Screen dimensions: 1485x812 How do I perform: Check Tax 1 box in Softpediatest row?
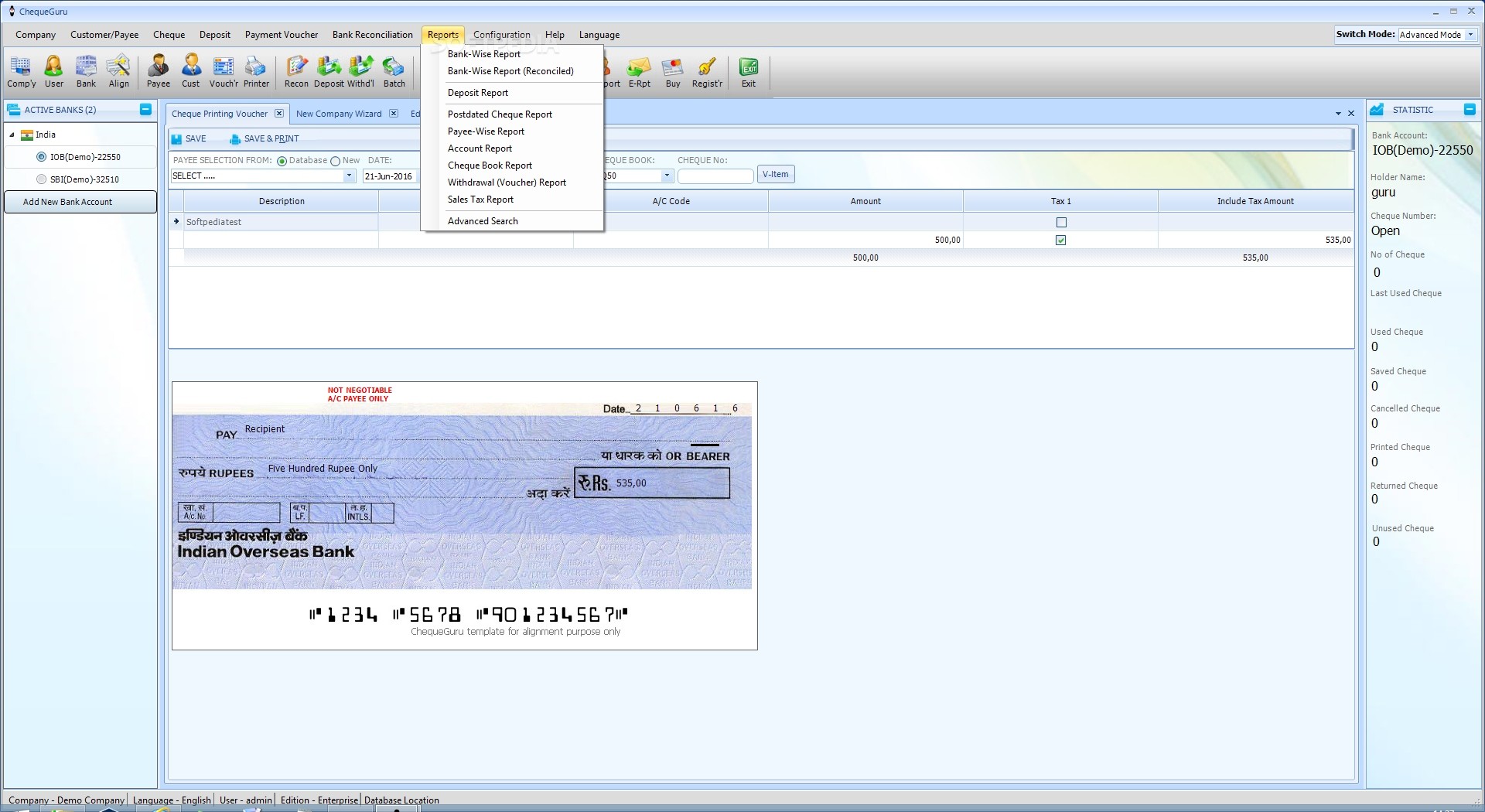[x=1061, y=223]
